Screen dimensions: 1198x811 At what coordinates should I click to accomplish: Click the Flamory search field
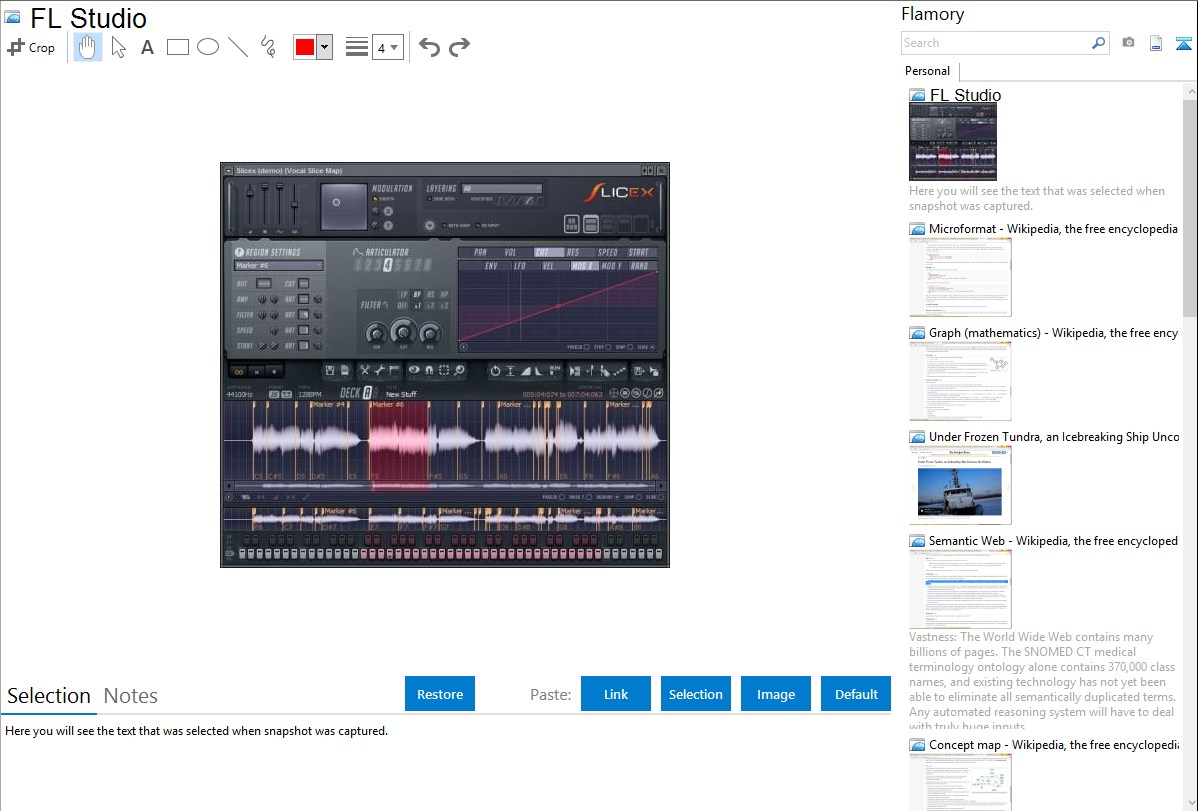[995, 43]
